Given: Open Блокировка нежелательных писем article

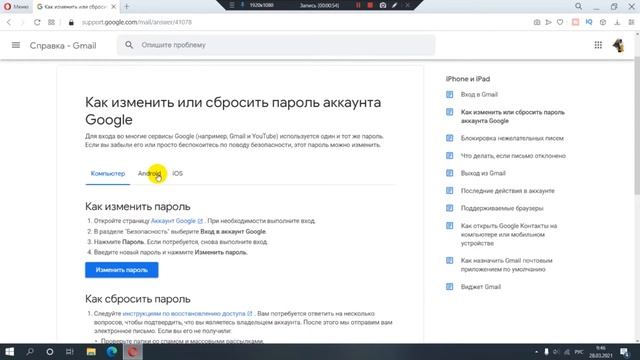Looking at the screenshot, I should (x=512, y=138).
